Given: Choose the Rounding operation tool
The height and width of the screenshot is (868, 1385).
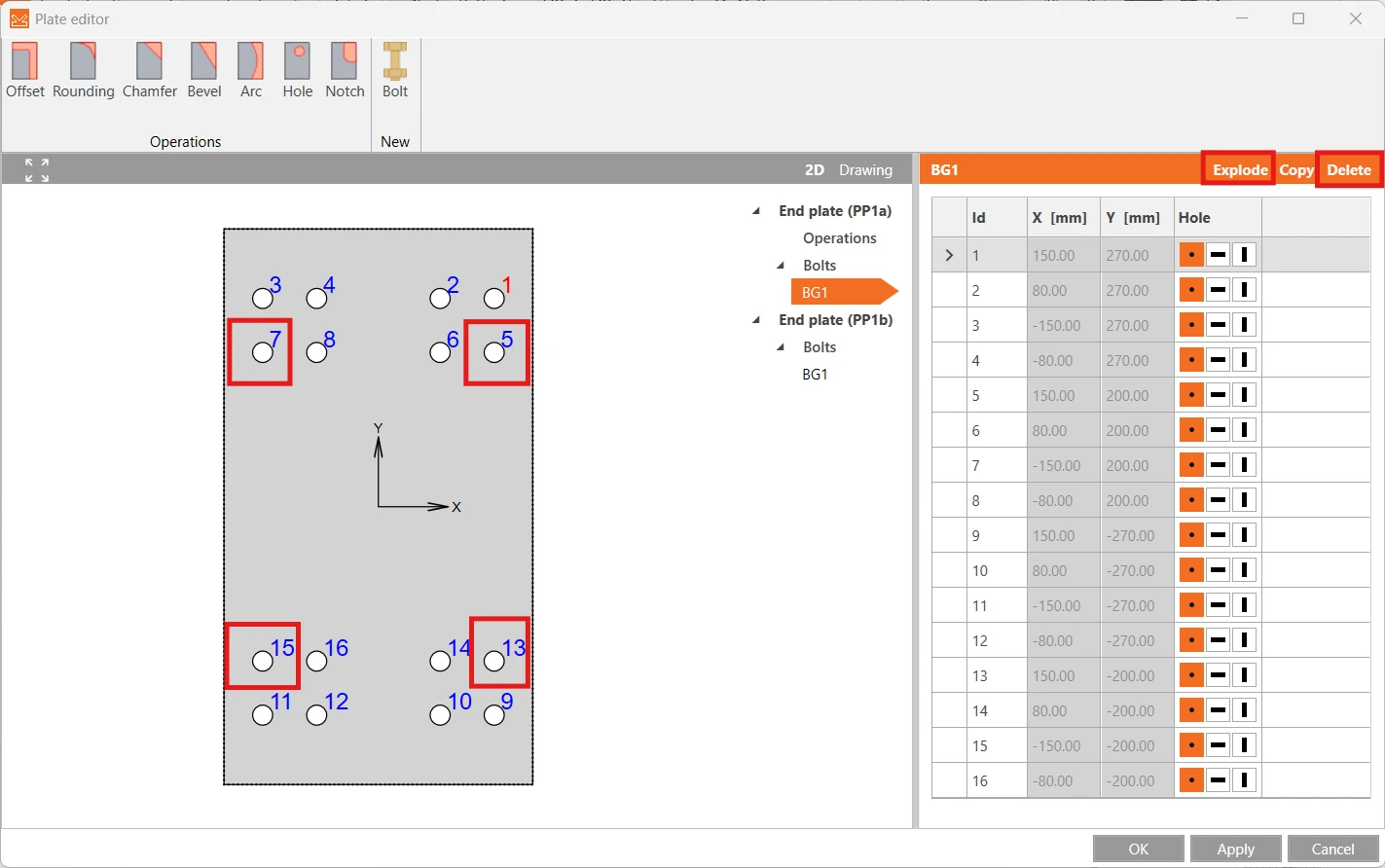Looking at the screenshot, I should click(83, 70).
